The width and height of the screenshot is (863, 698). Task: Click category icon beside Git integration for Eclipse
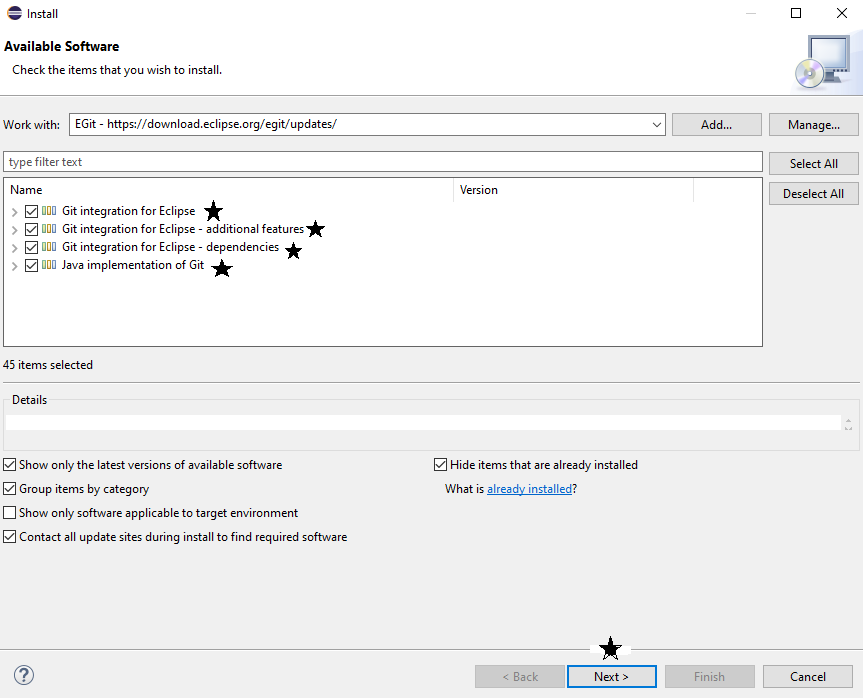click(49, 212)
